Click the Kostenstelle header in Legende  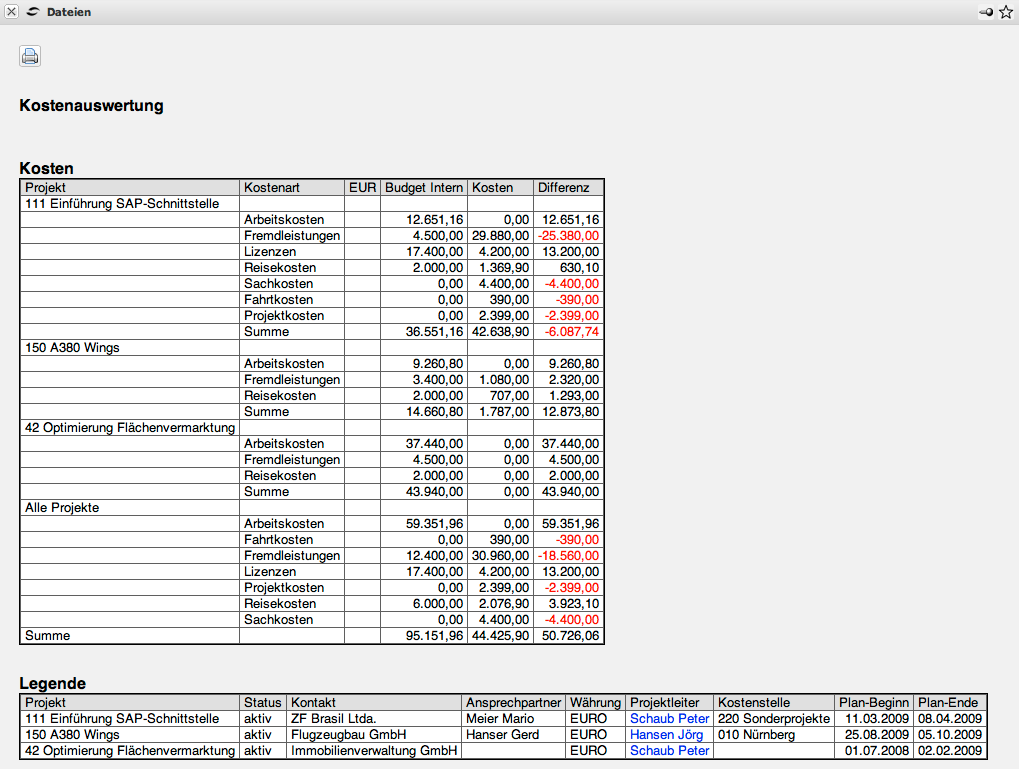(754, 702)
